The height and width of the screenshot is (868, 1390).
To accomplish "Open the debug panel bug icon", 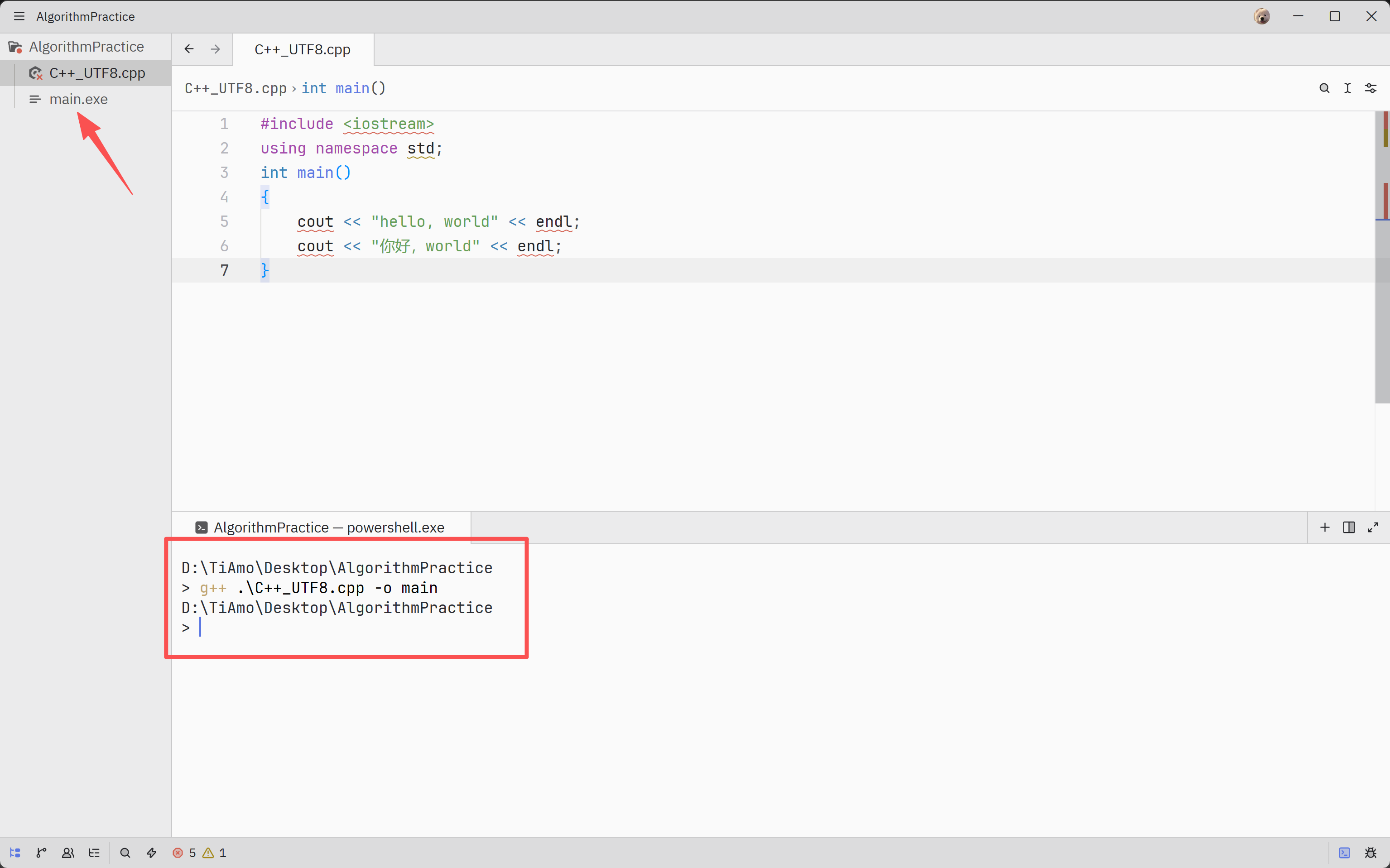I will tap(1371, 853).
